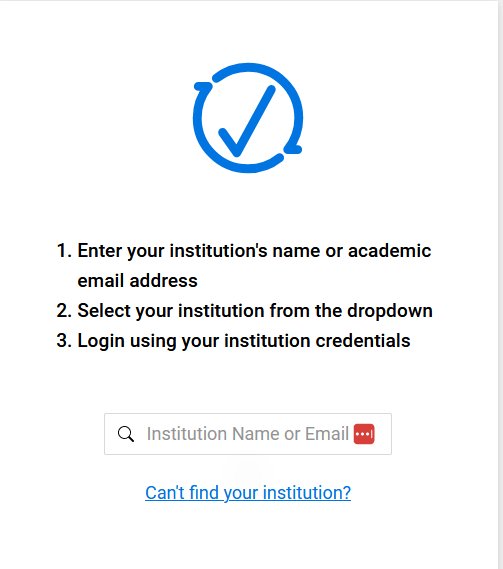Open the red password manager icon

tap(364, 434)
